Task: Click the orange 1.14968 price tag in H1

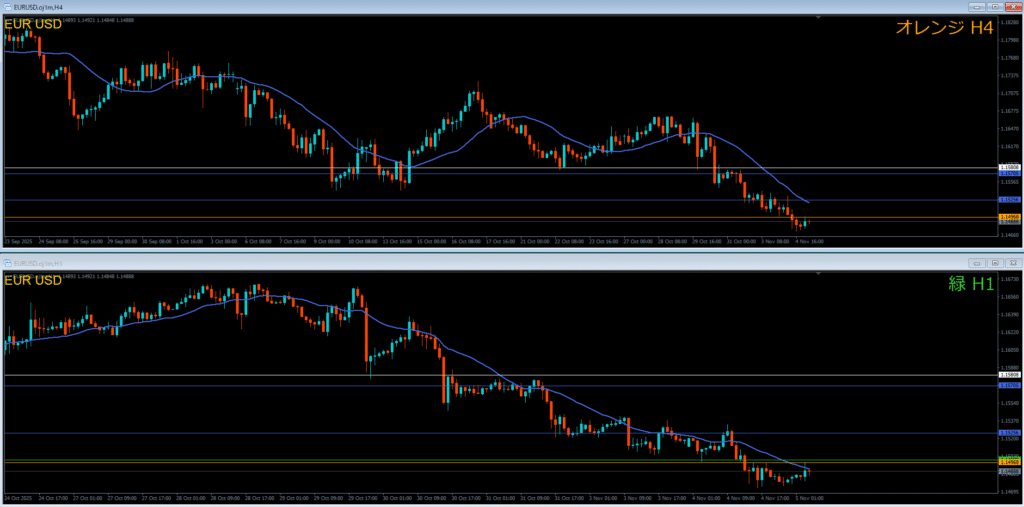Action: tap(1009, 463)
